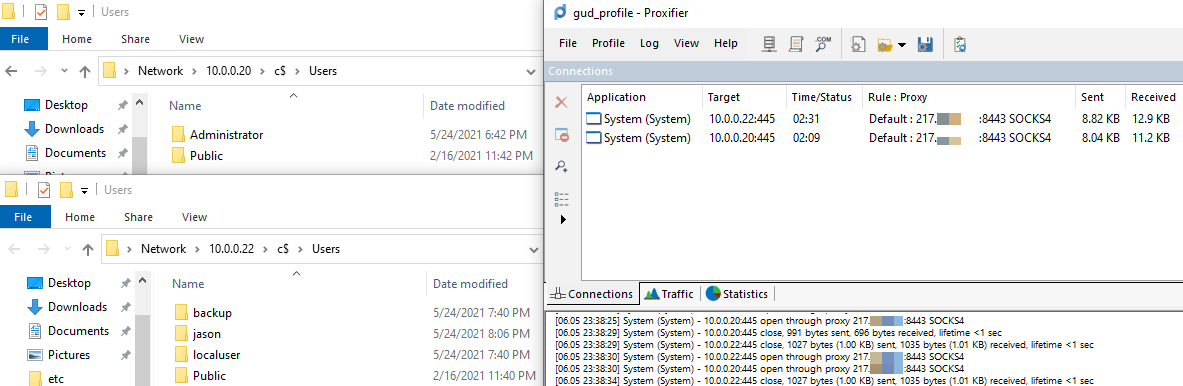1183x386 pixels.
Task: Expand the address bar history dropdown for 10.0.0.20
Action: (531, 72)
